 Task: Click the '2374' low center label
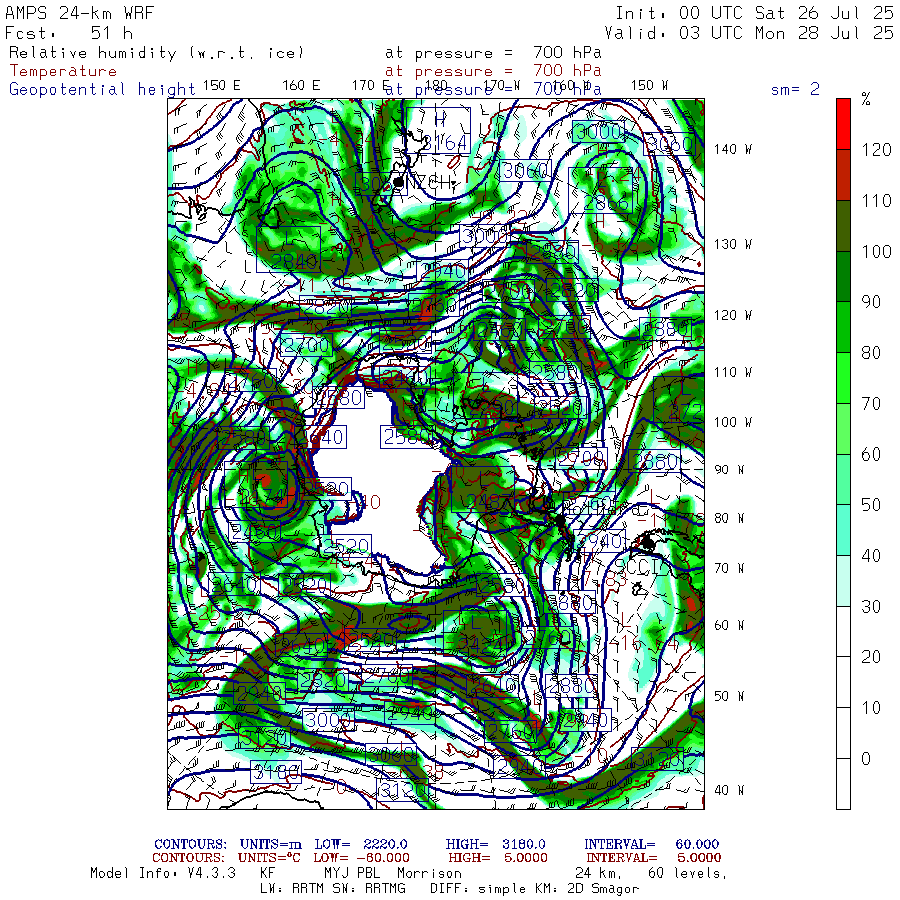tap(256, 486)
